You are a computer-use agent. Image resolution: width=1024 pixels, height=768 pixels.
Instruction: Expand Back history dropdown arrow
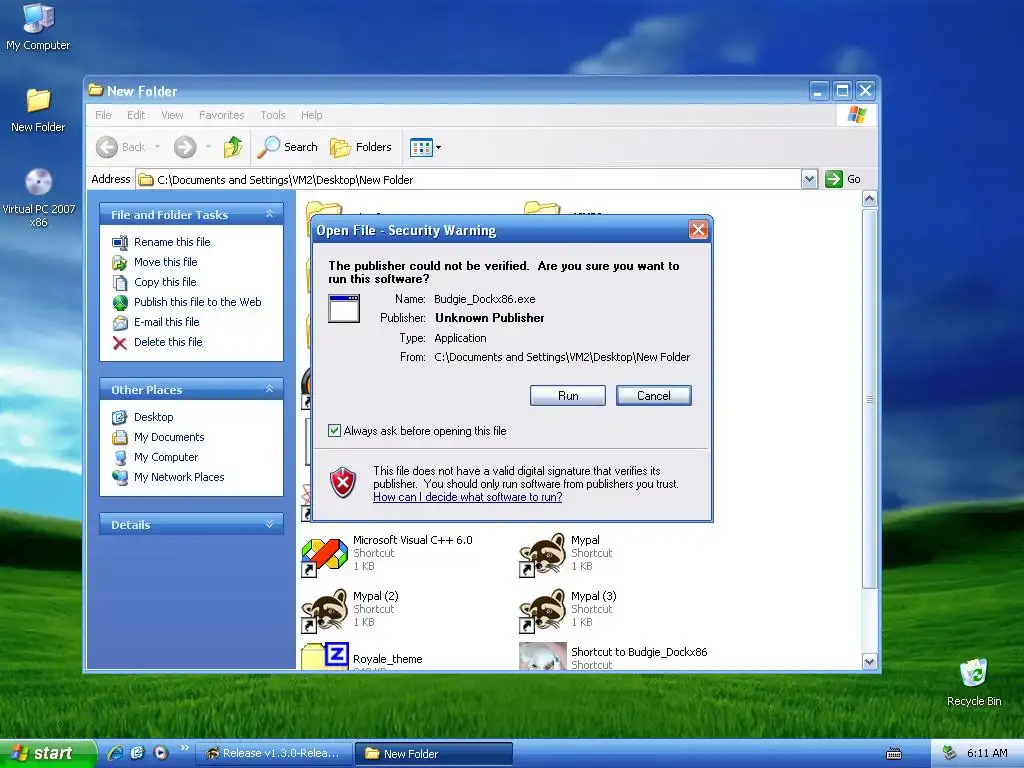point(157,147)
